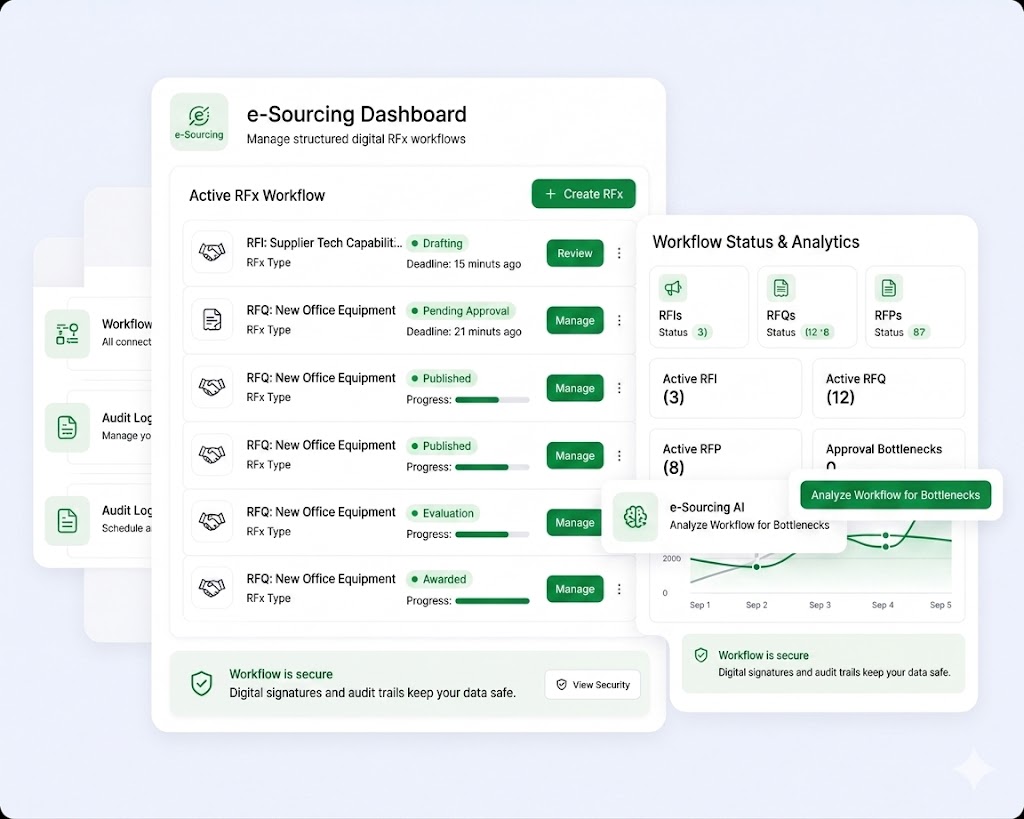Open three-dot menu for Pending Approval row
This screenshot has width=1024, height=819.
(x=619, y=321)
